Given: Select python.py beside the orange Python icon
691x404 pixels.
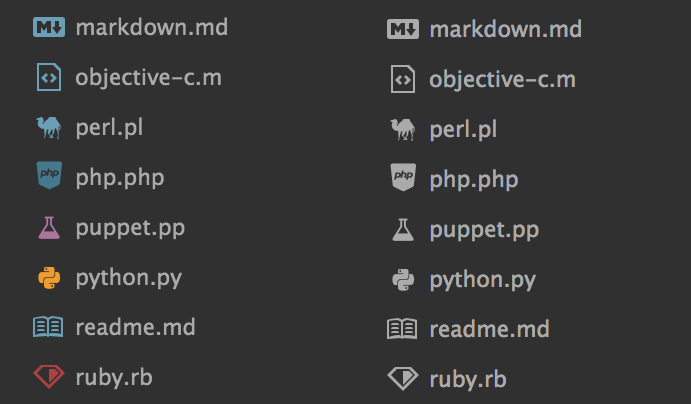Looking at the screenshot, I should click(x=128, y=277).
